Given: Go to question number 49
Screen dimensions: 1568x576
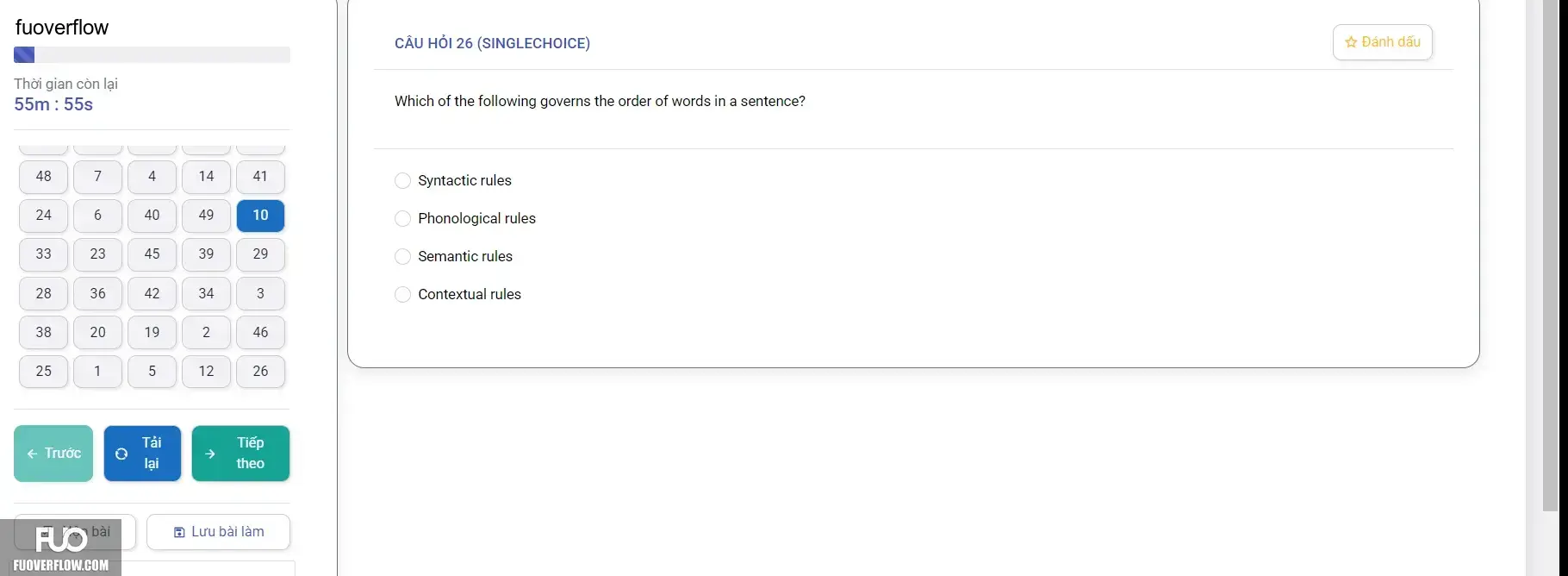Looking at the screenshot, I should click(x=206, y=216).
